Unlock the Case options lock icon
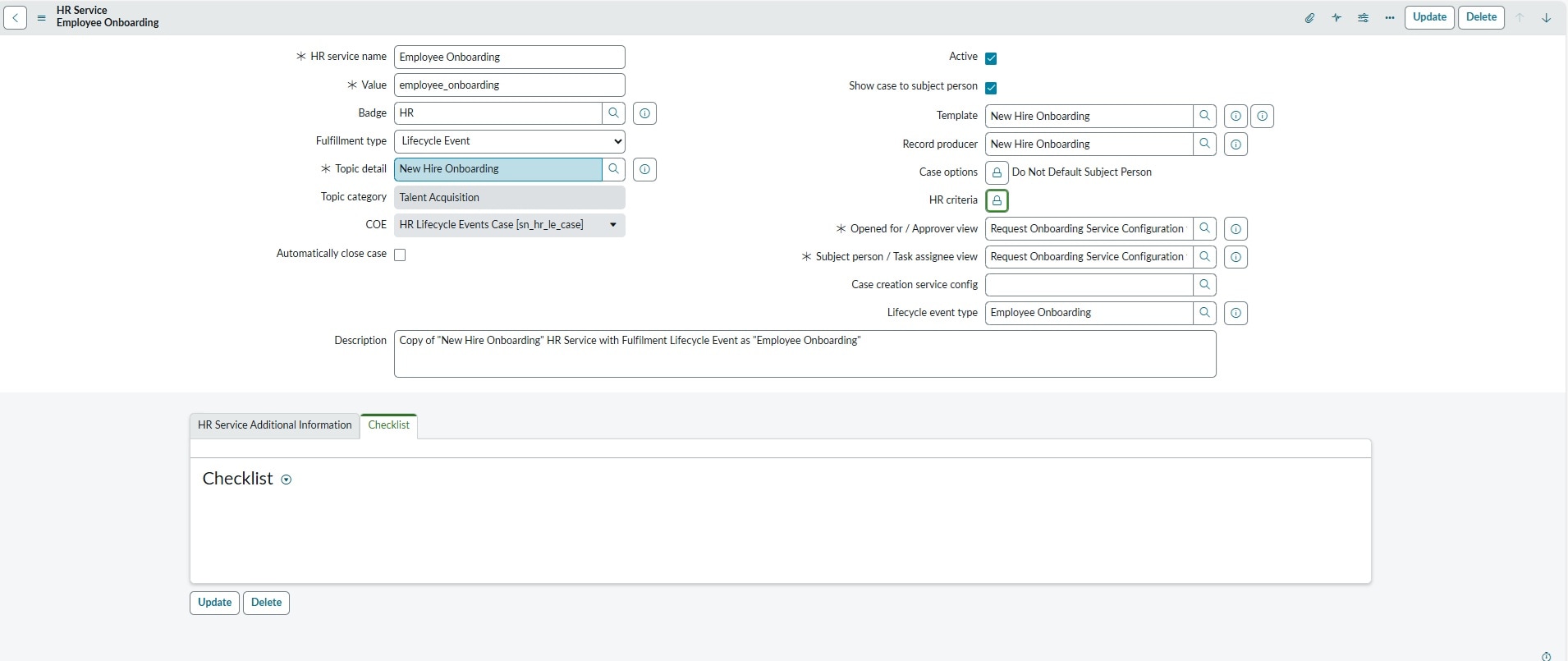1568x661 pixels. [x=997, y=172]
